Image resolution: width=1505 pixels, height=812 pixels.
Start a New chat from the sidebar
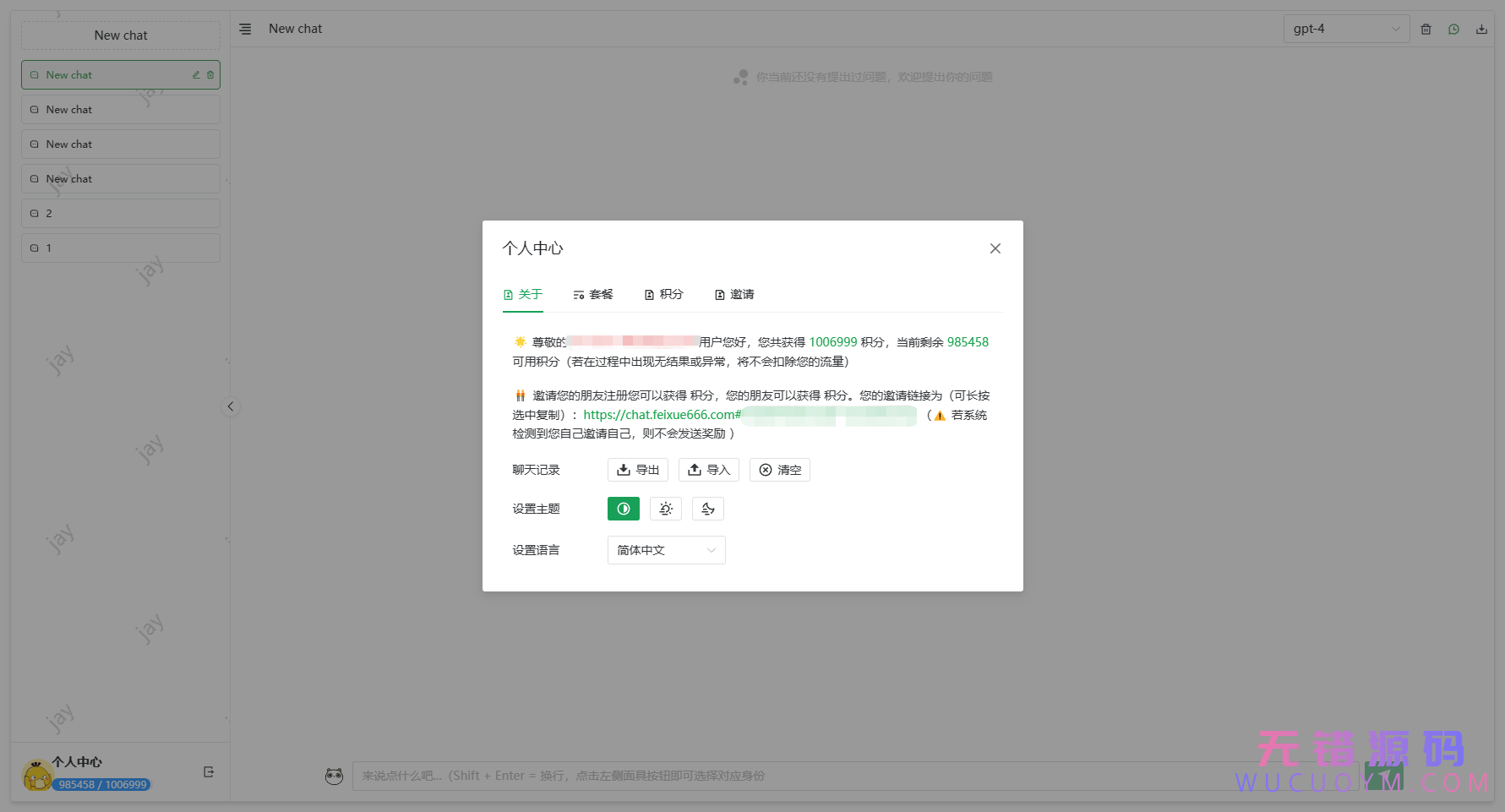point(120,35)
